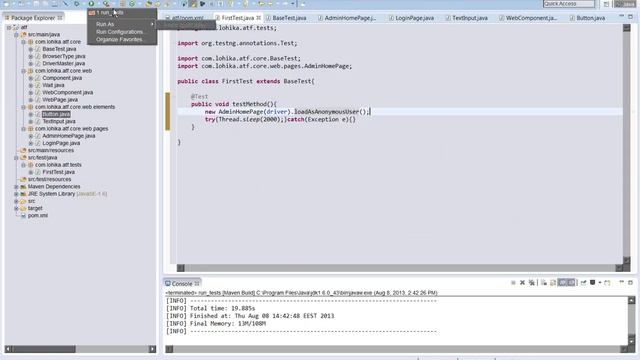Click the Display Selected Console icon

592,282
